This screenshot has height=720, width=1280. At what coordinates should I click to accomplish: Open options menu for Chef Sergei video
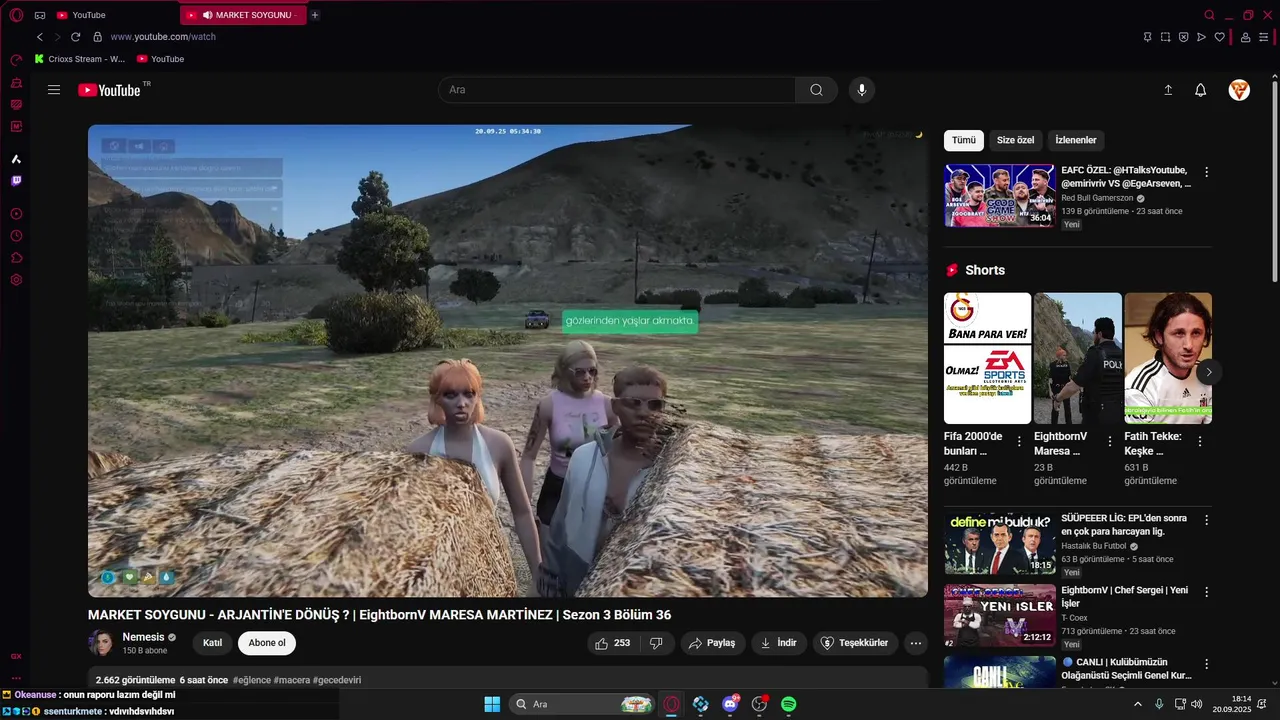(x=1206, y=592)
